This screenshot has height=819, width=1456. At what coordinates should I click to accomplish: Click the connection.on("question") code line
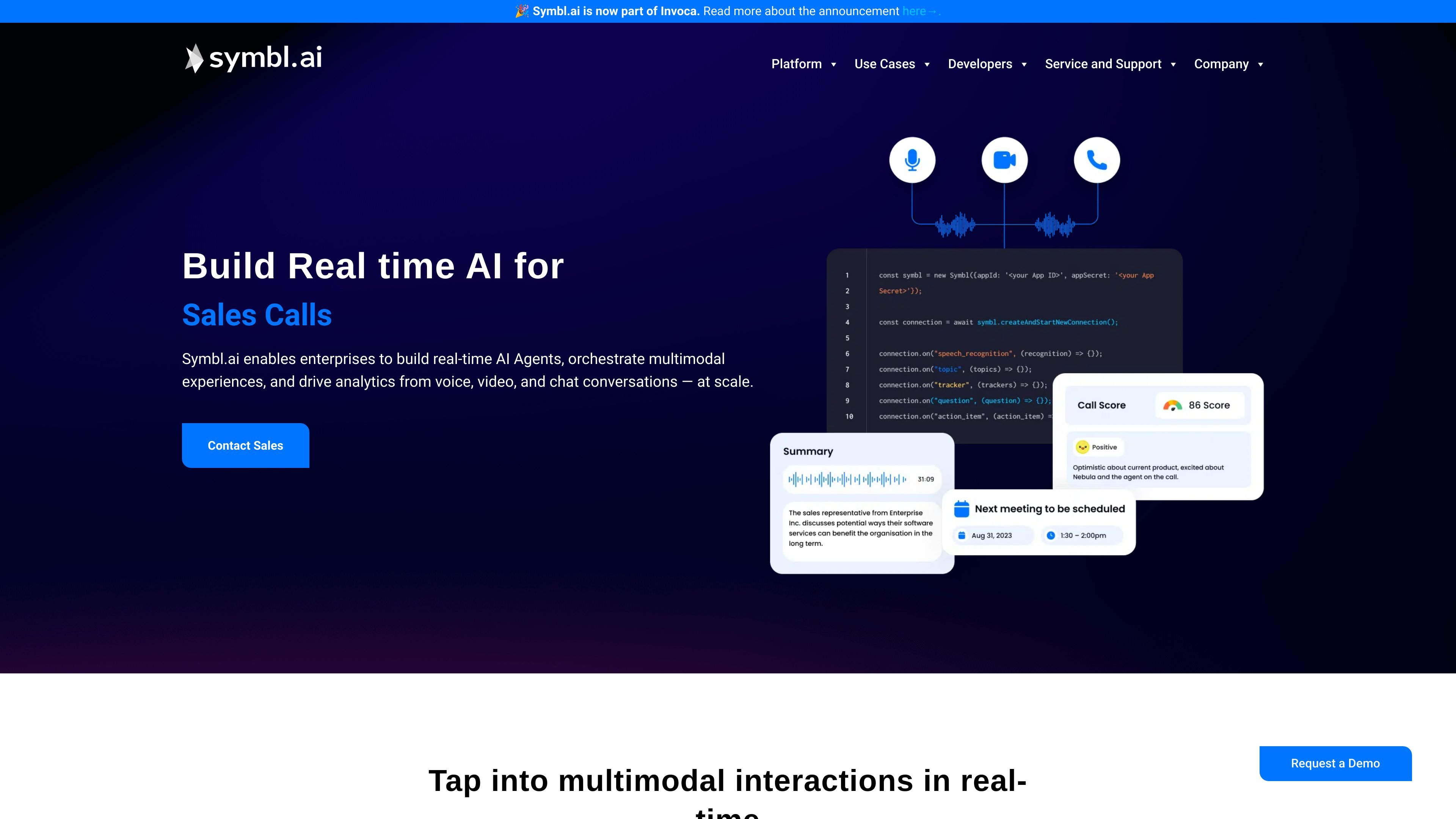pos(965,401)
